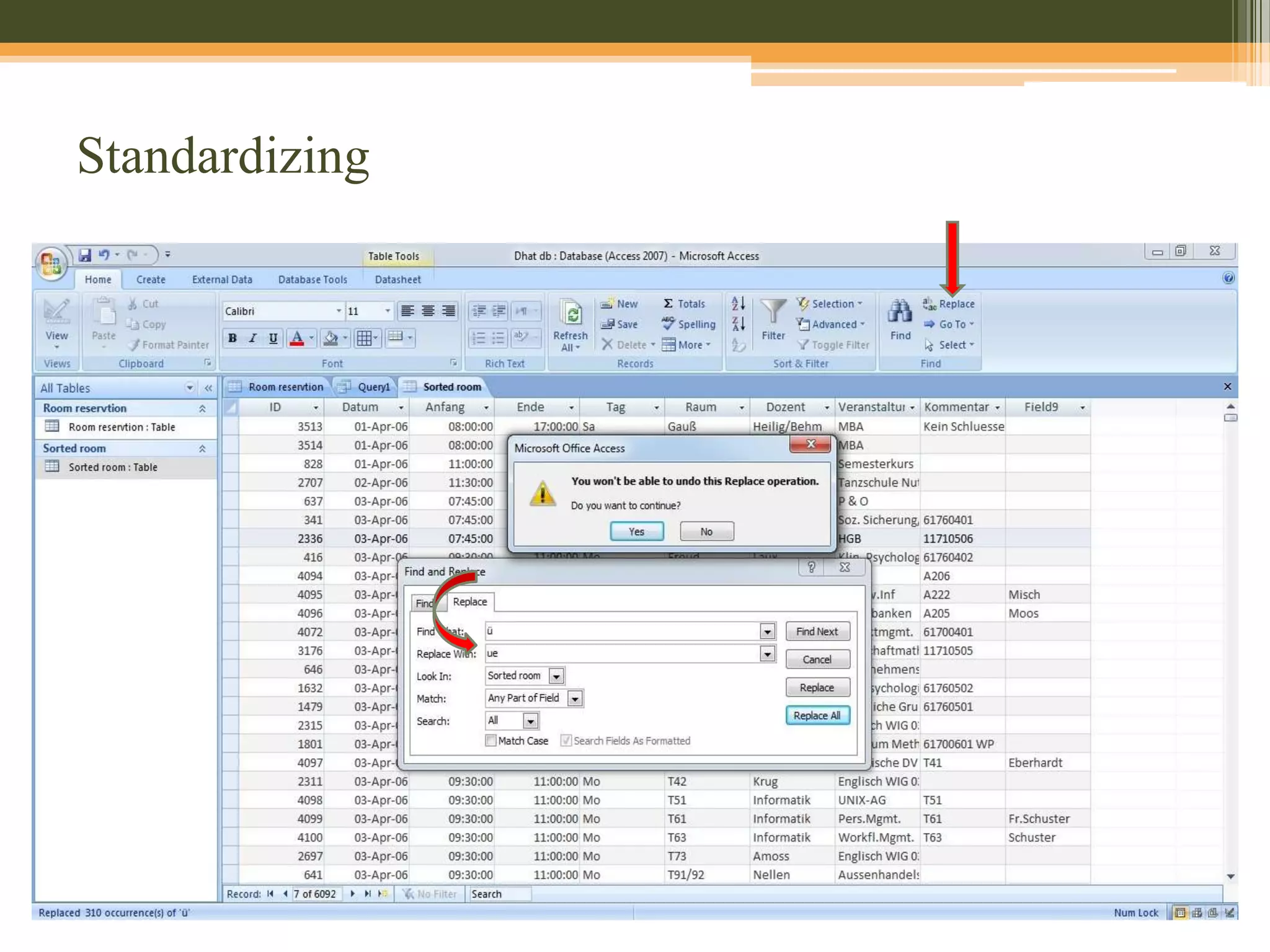Open Access help question mark icon

(1228, 278)
